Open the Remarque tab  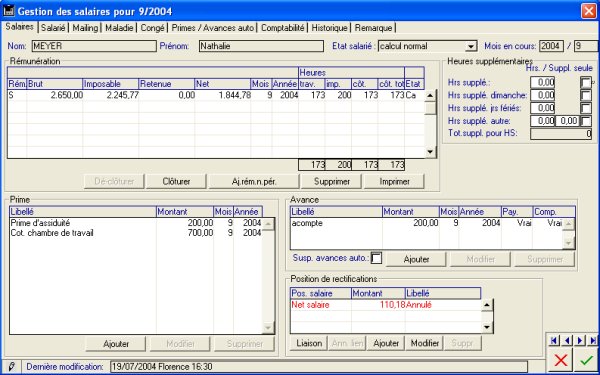(373, 28)
